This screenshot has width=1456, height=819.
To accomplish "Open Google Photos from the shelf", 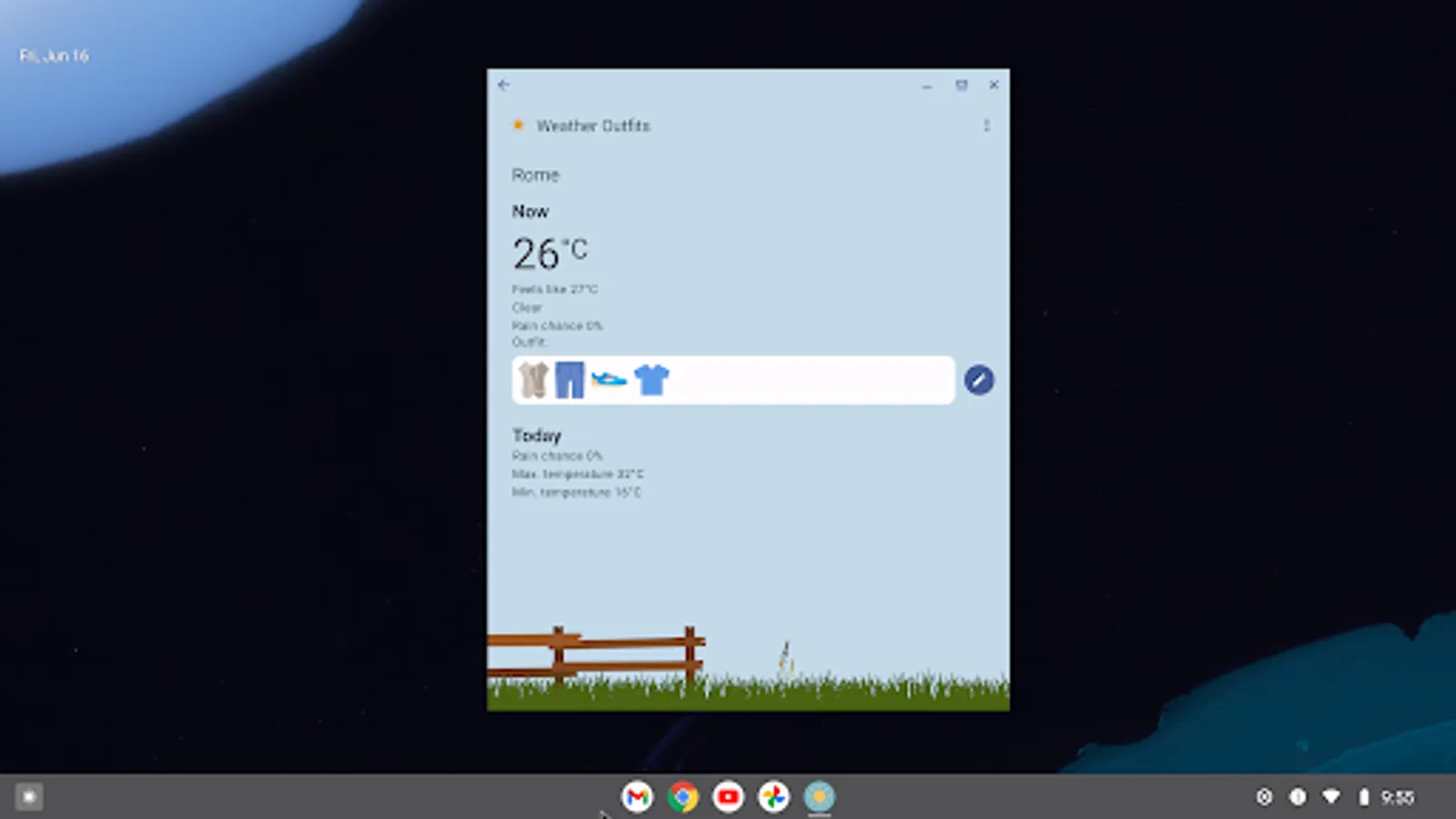I will click(773, 797).
